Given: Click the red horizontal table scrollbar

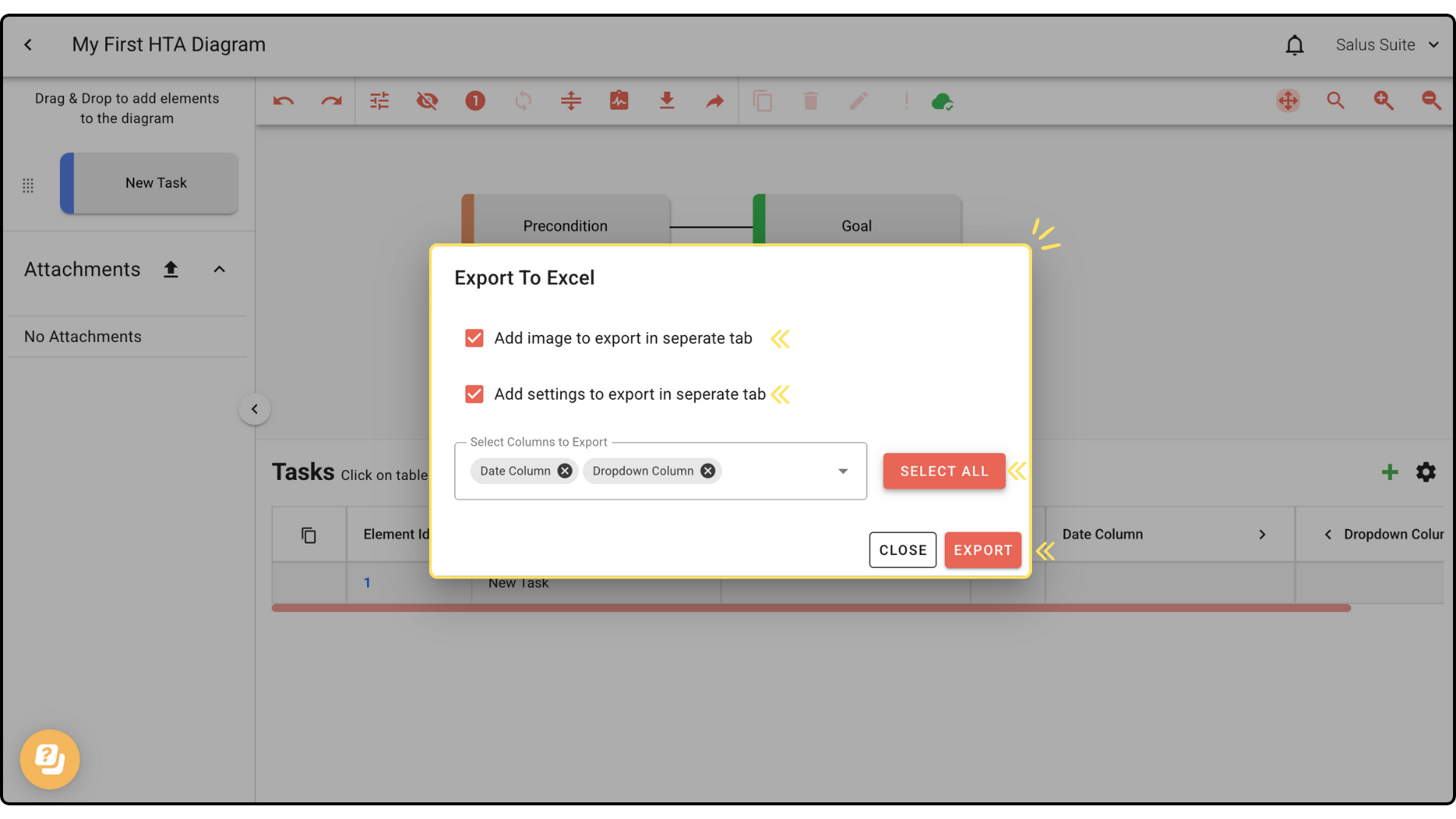Looking at the screenshot, I should coord(811,607).
